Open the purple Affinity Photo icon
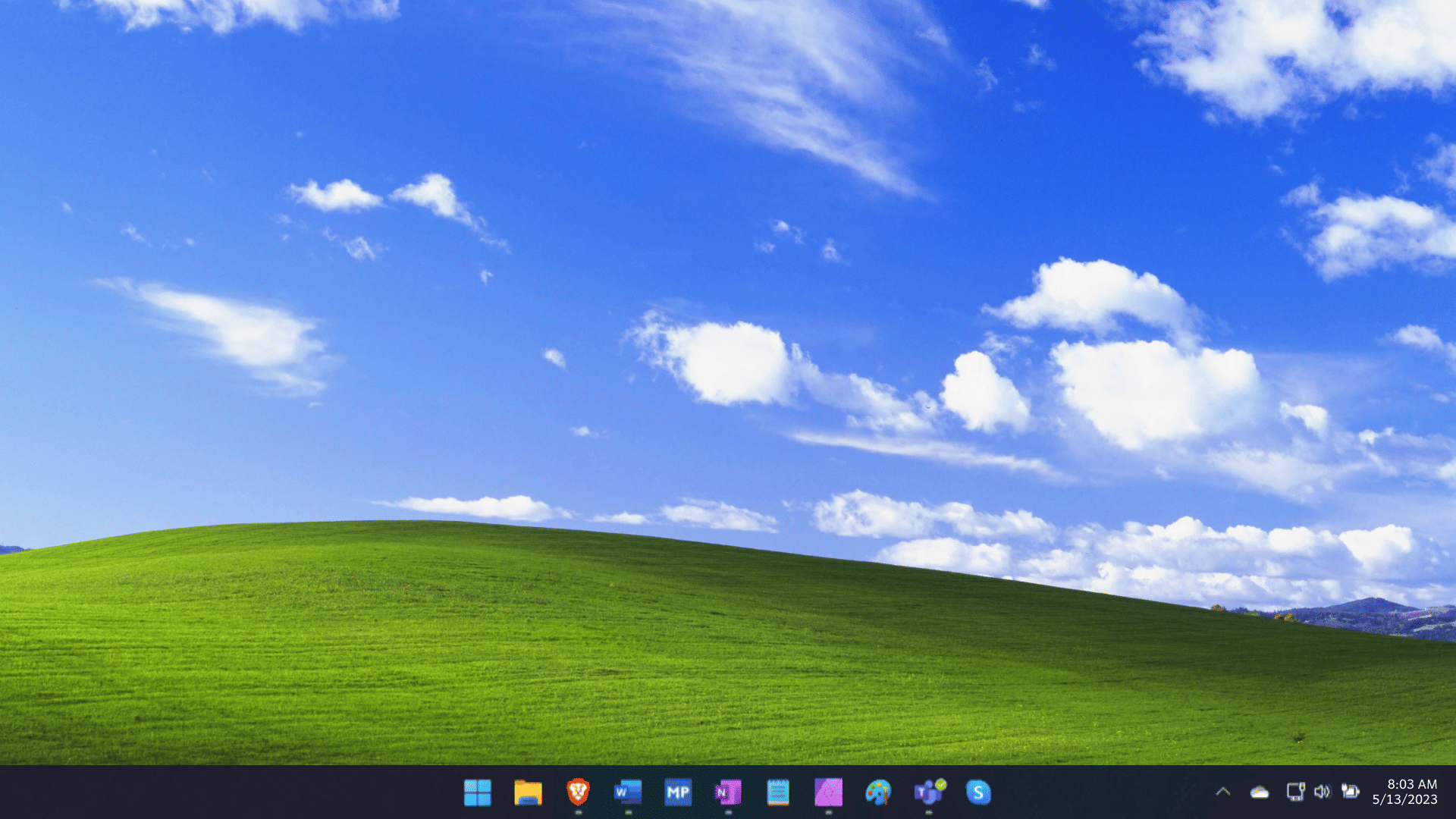This screenshot has width=1456, height=819. [x=828, y=792]
